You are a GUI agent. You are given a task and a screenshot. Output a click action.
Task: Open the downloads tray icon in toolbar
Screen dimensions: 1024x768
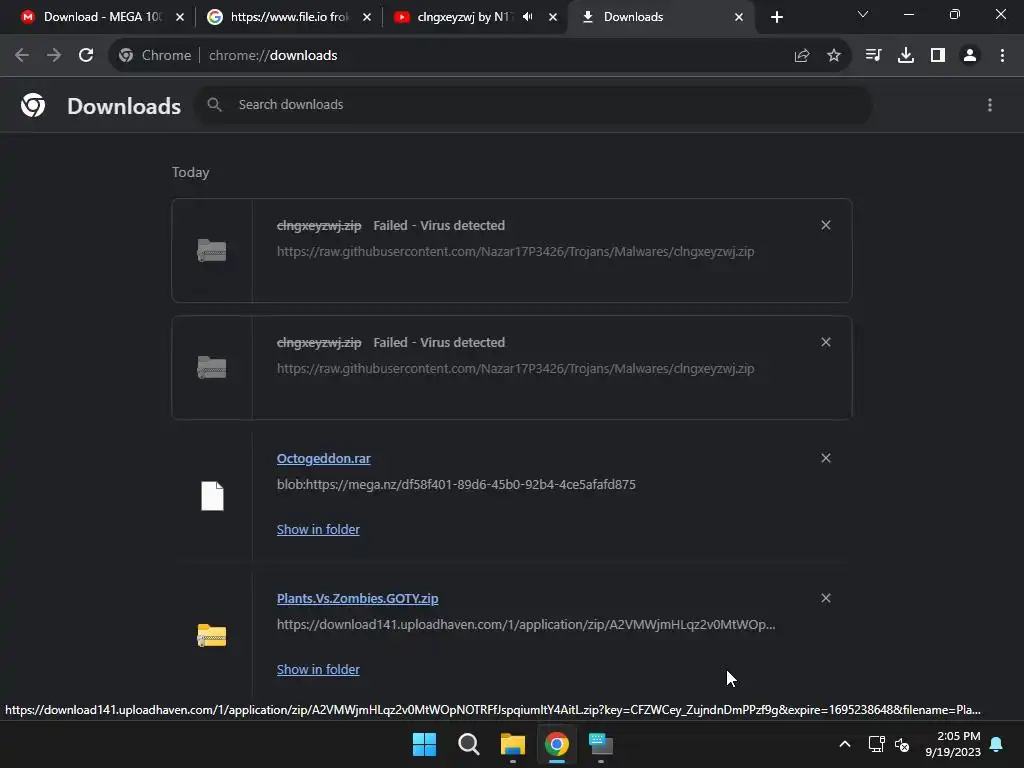[905, 56]
